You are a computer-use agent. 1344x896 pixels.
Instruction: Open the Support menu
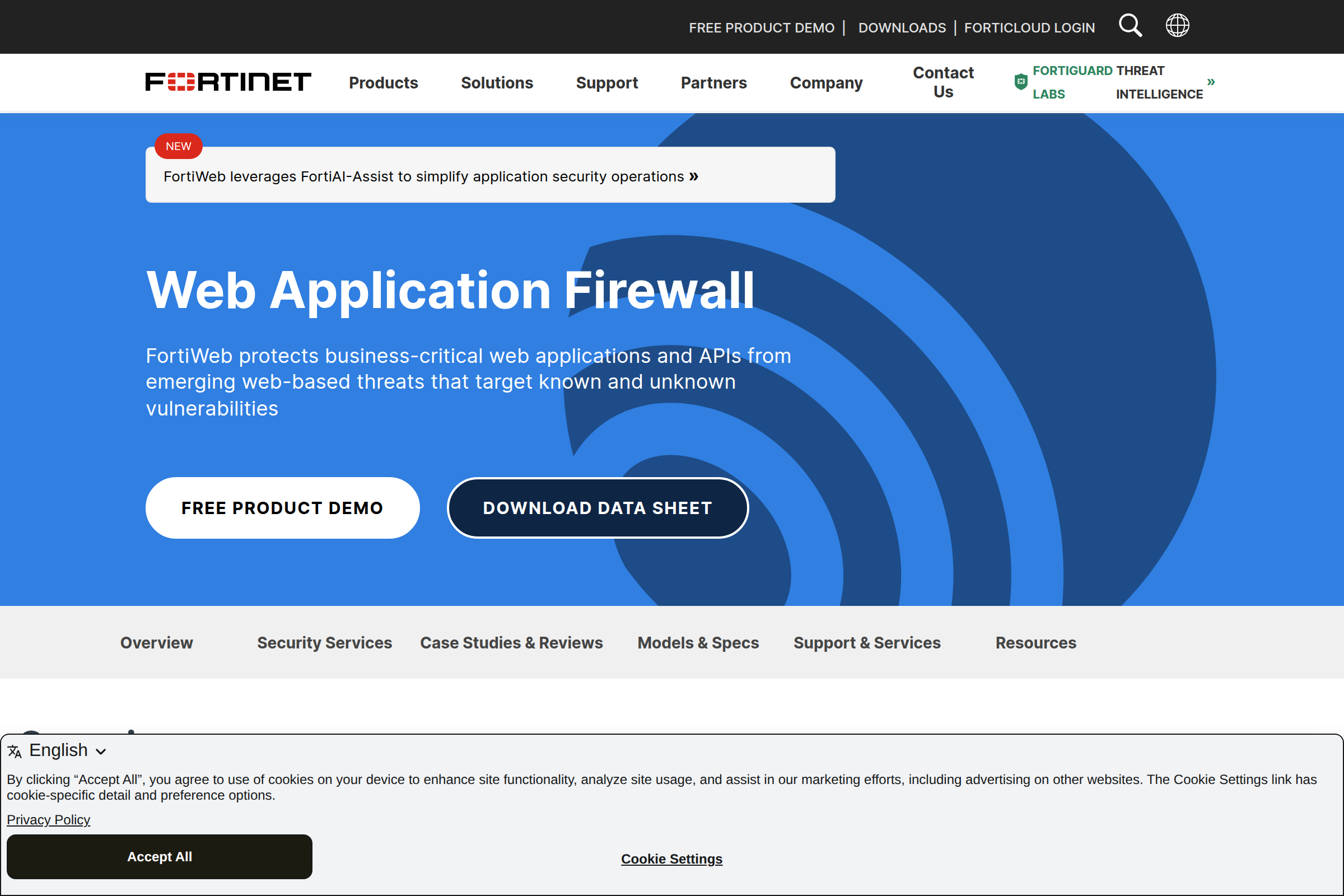click(x=607, y=83)
